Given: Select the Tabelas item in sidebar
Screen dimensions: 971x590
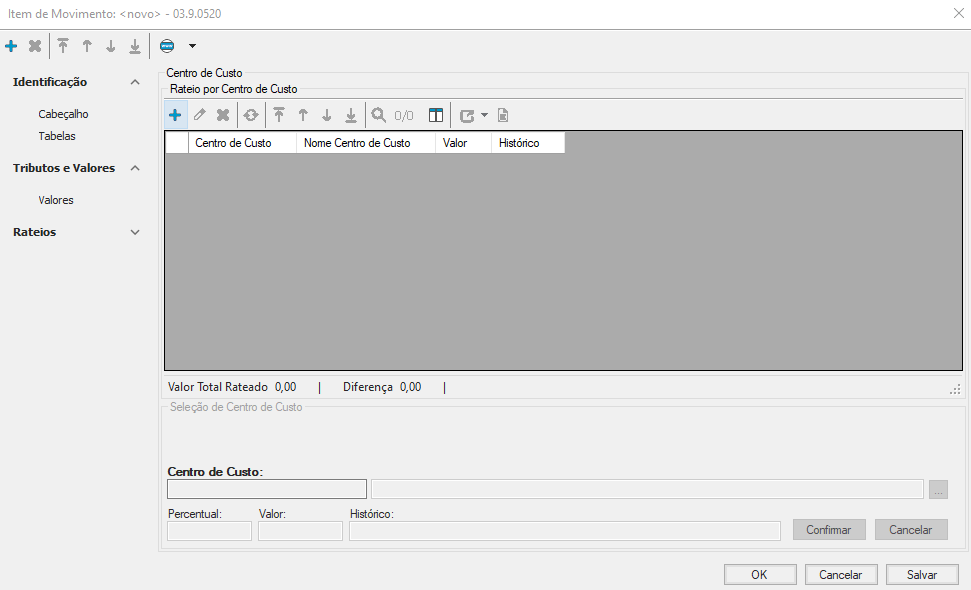Looking at the screenshot, I should [57, 136].
